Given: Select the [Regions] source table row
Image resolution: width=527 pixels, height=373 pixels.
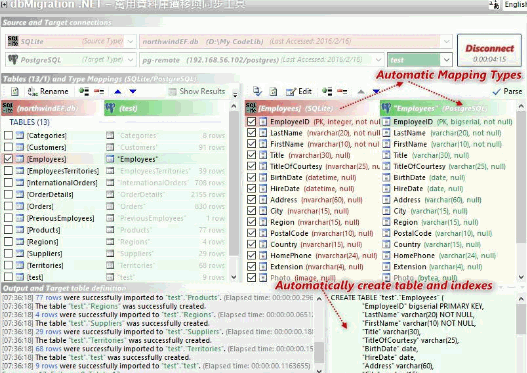Looking at the screenshot, I should pos(52,242).
